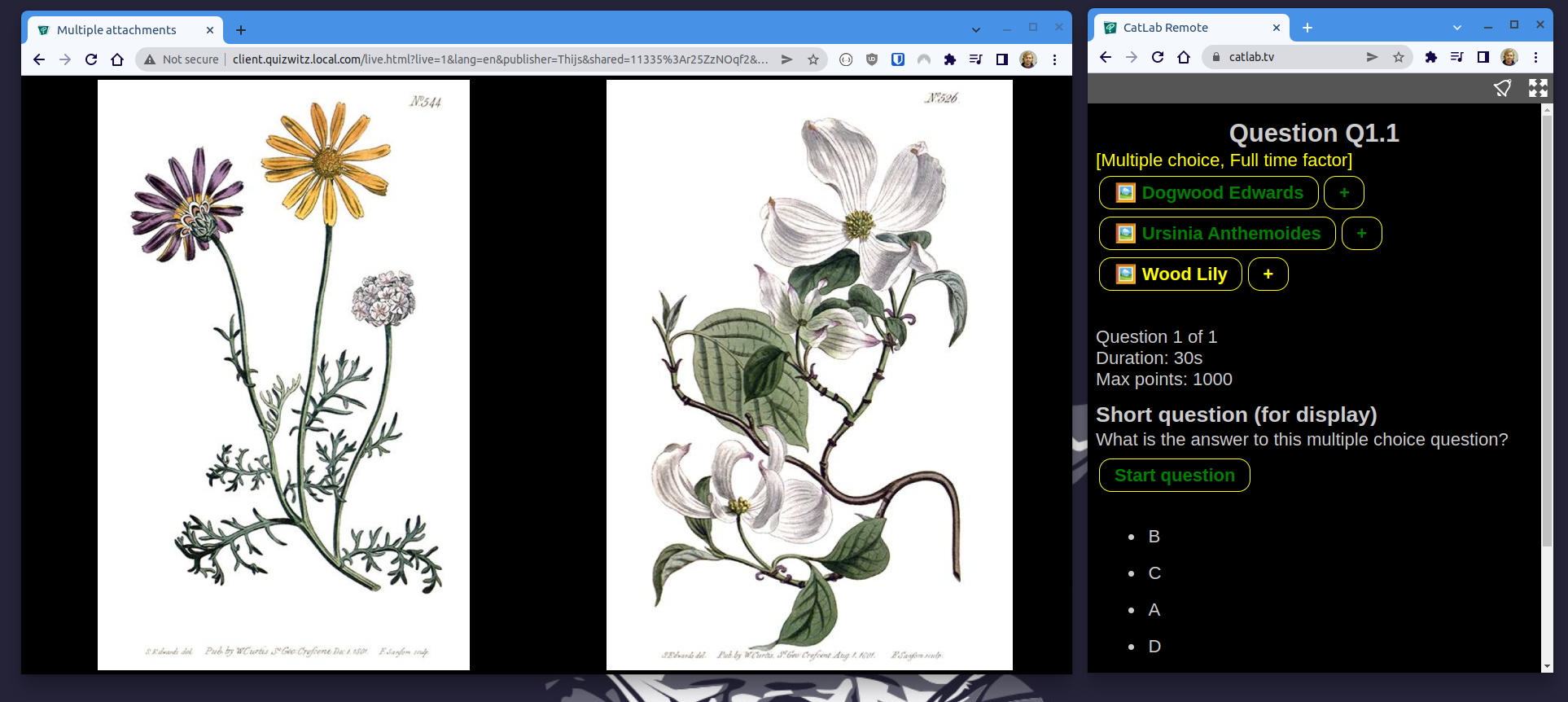The width and height of the screenshot is (1568, 702).
Task: Click the '[Multiple choice, Full time factor]' label
Action: (1224, 160)
